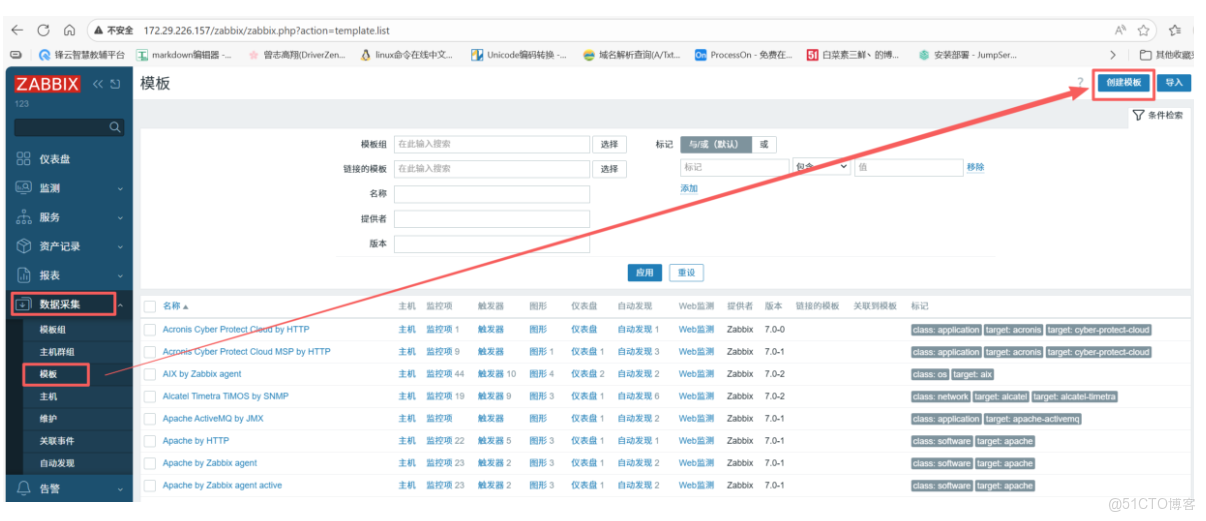1206x521 pixels.
Task: Check Apache by Zabbix agent active checkbox
Action: coord(150,485)
